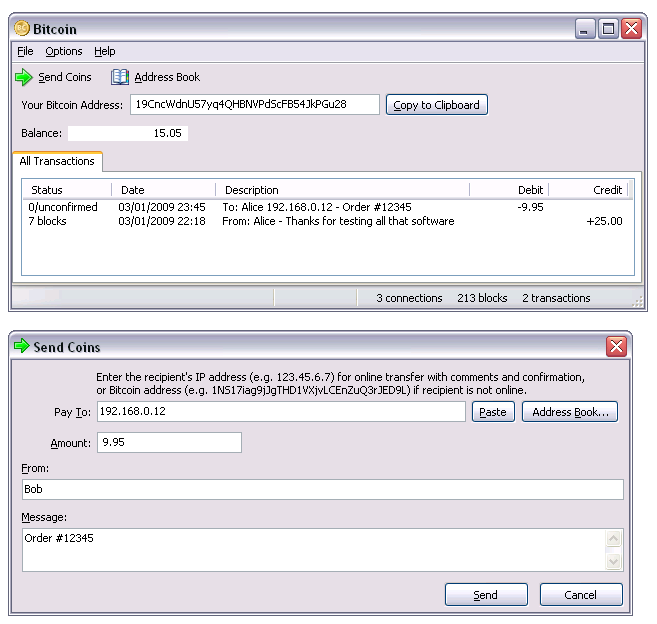
Task: Click description From: Alice - Thanks for testing
Action: coord(338,221)
